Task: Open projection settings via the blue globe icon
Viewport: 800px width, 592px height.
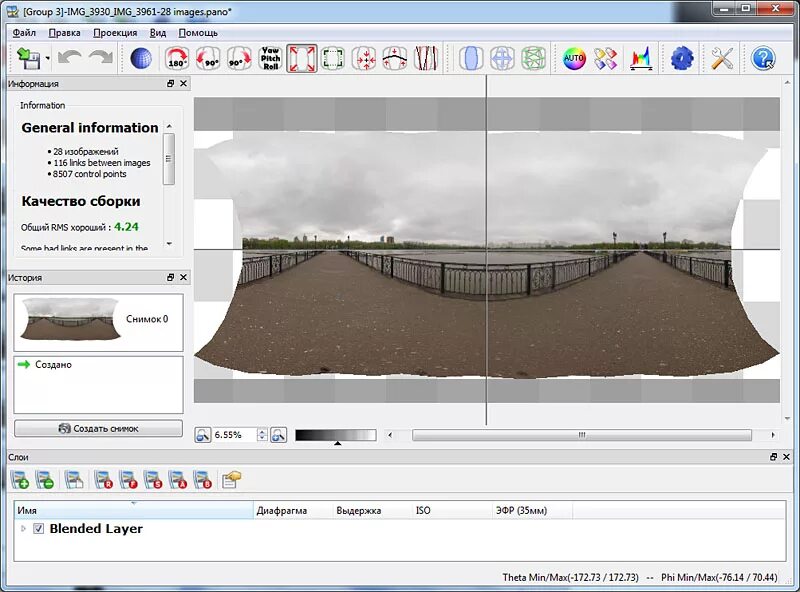Action: click(141, 58)
